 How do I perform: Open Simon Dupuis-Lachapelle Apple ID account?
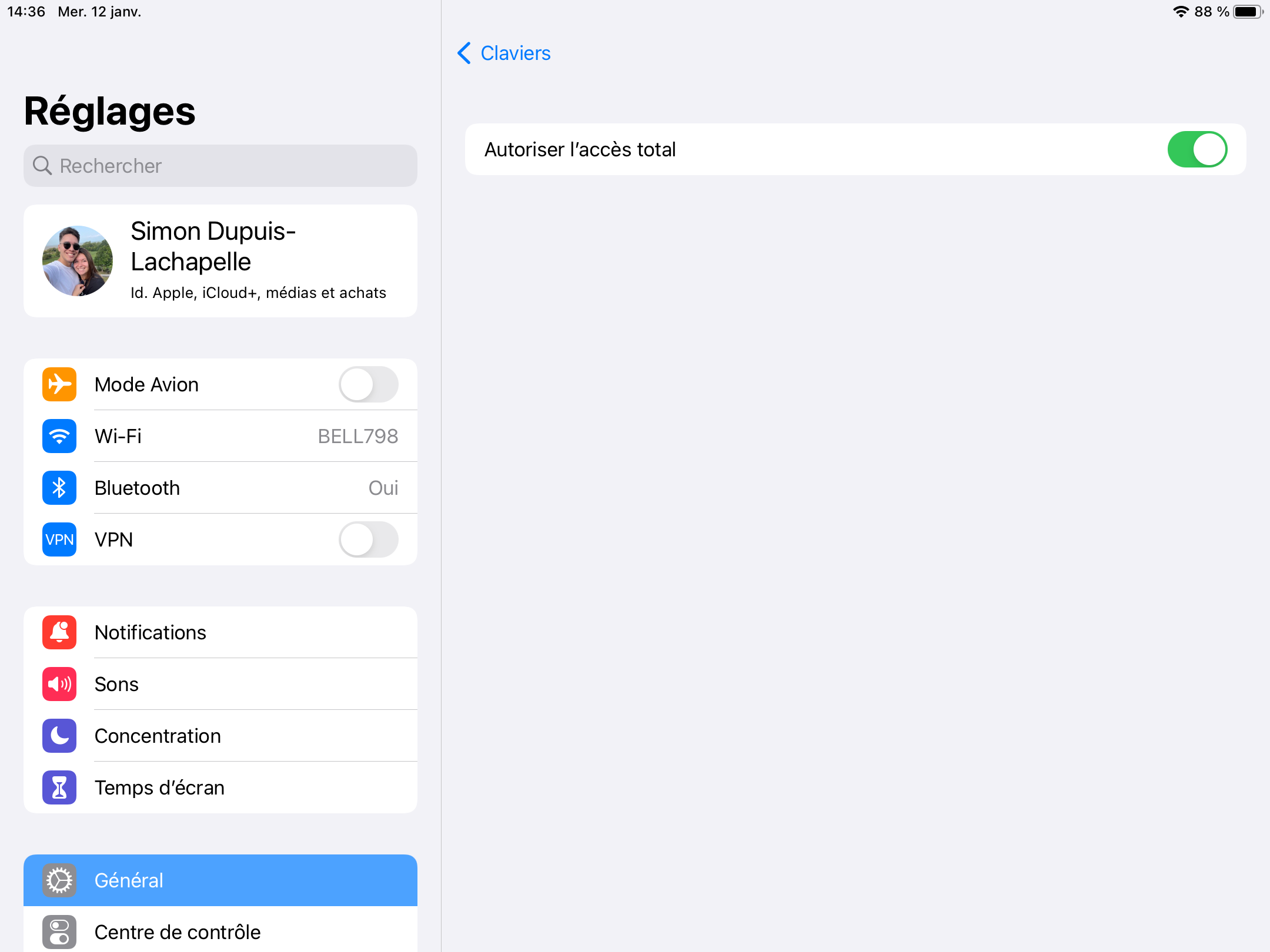pos(220,261)
